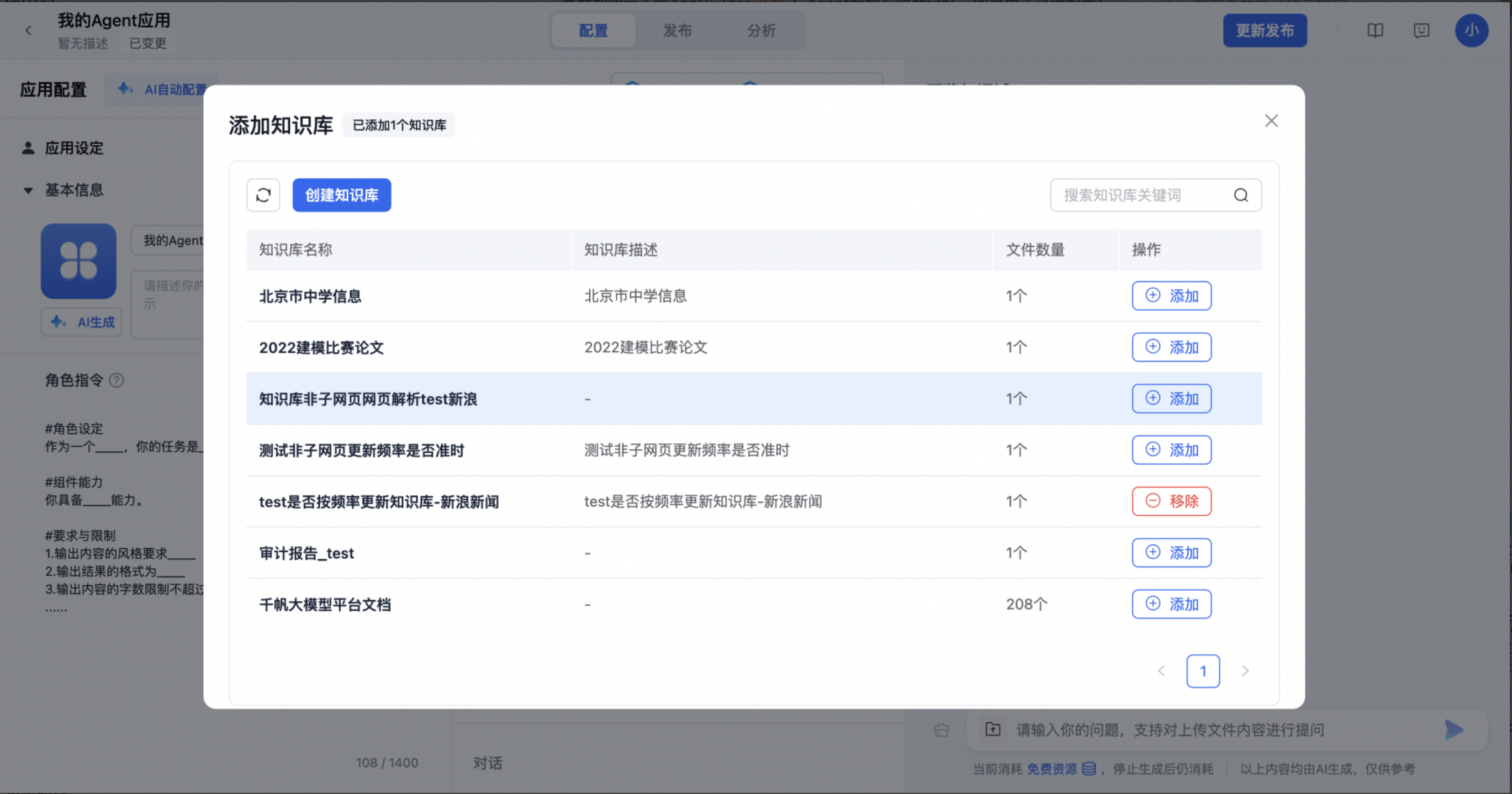
Task: Click the search magnifier icon
Action: click(1240, 195)
